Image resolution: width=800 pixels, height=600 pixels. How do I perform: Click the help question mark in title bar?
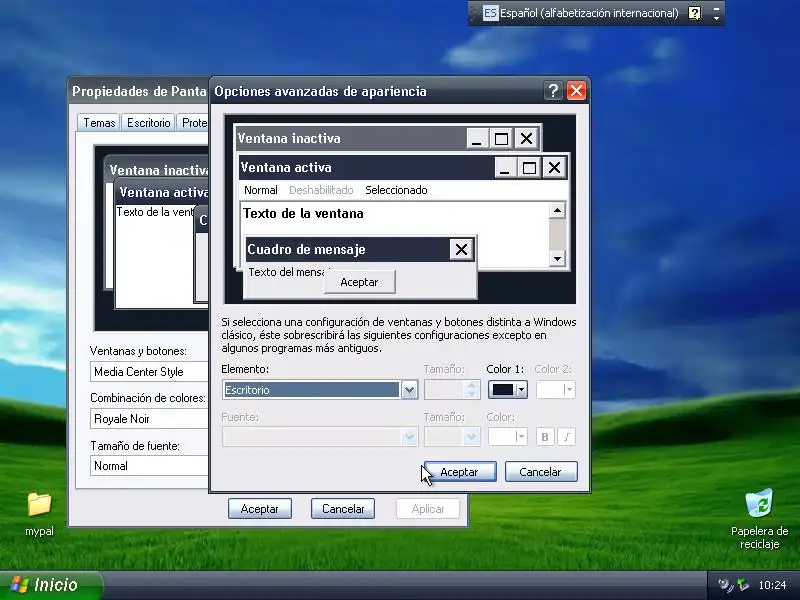pos(553,91)
